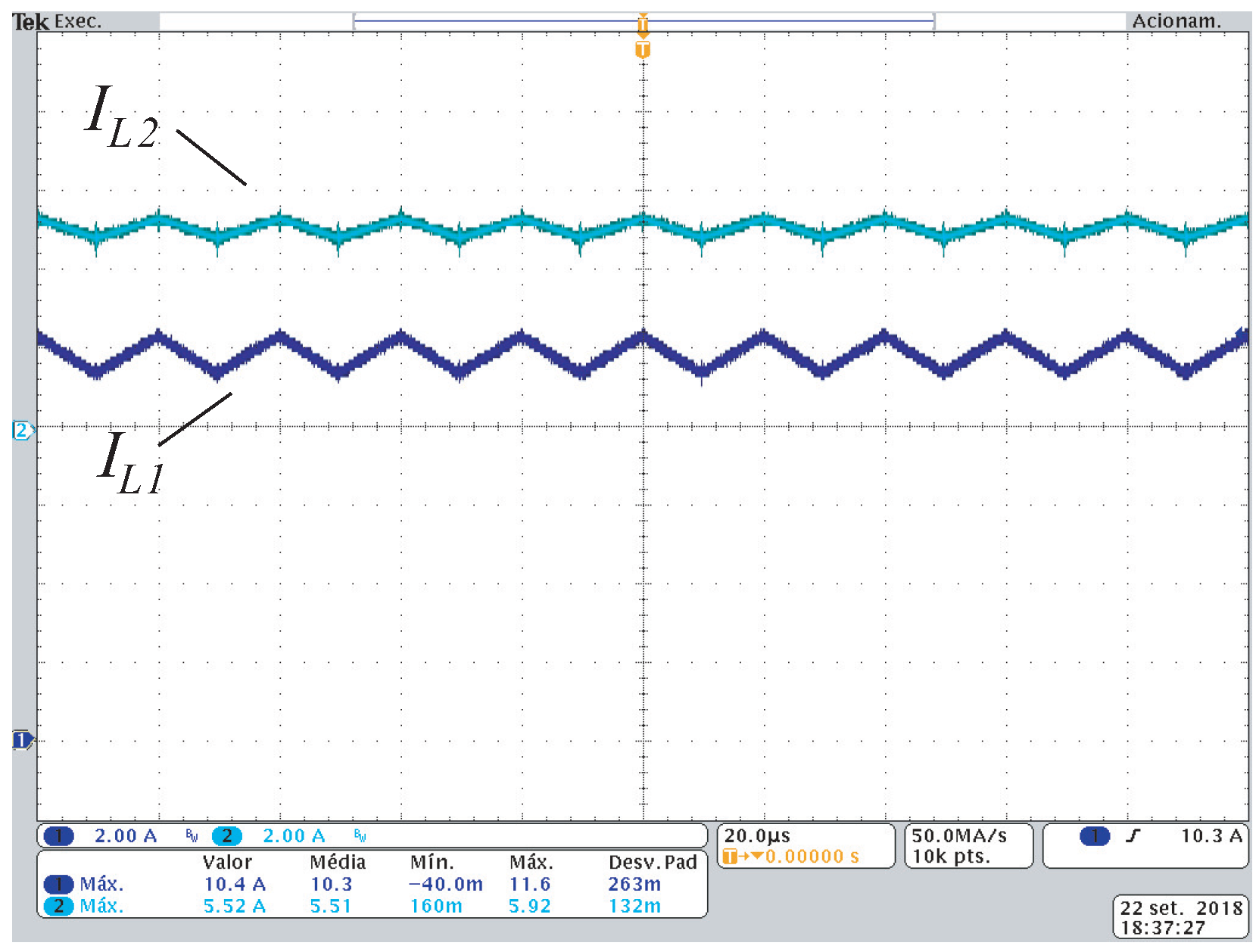Click the trigger source channel 1 badge
This screenshot has width=1259, height=952.
pyautogui.click(x=1094, y=836)
